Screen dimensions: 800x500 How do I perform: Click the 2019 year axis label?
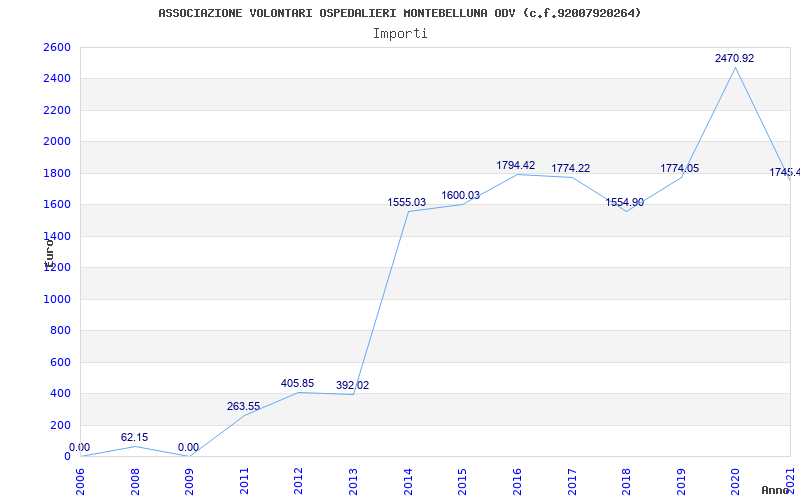point(681,482)
